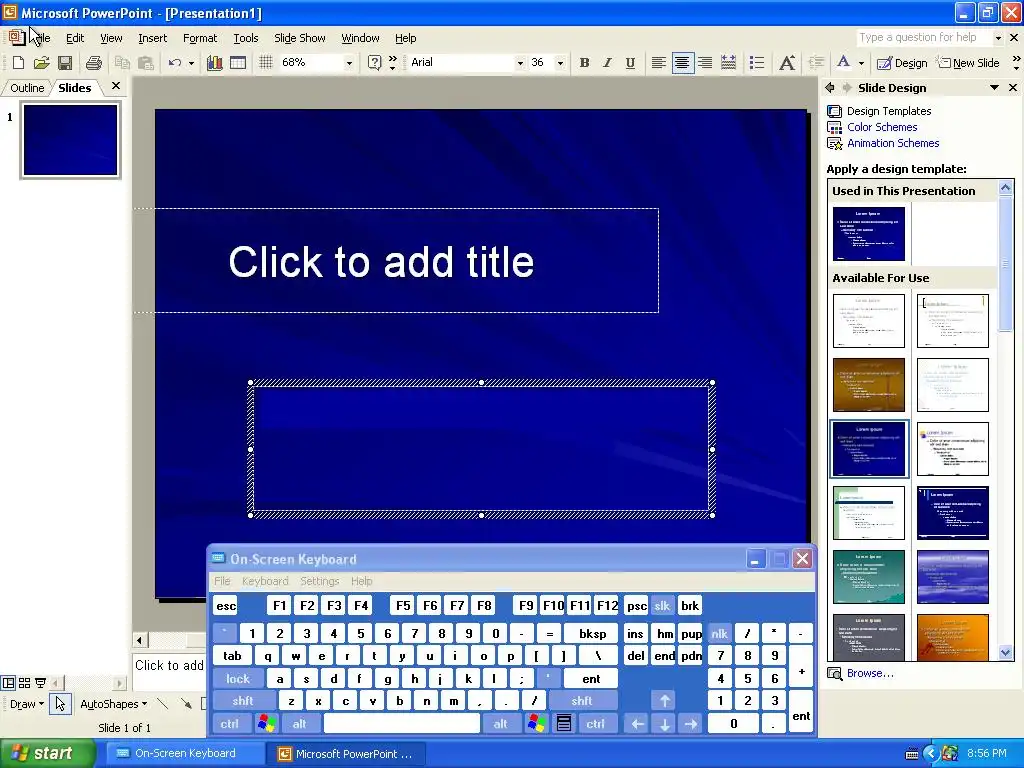Viewport: 1024px width, 768px height.
Task: Open the Insert menu
Action: pos(152,38)
